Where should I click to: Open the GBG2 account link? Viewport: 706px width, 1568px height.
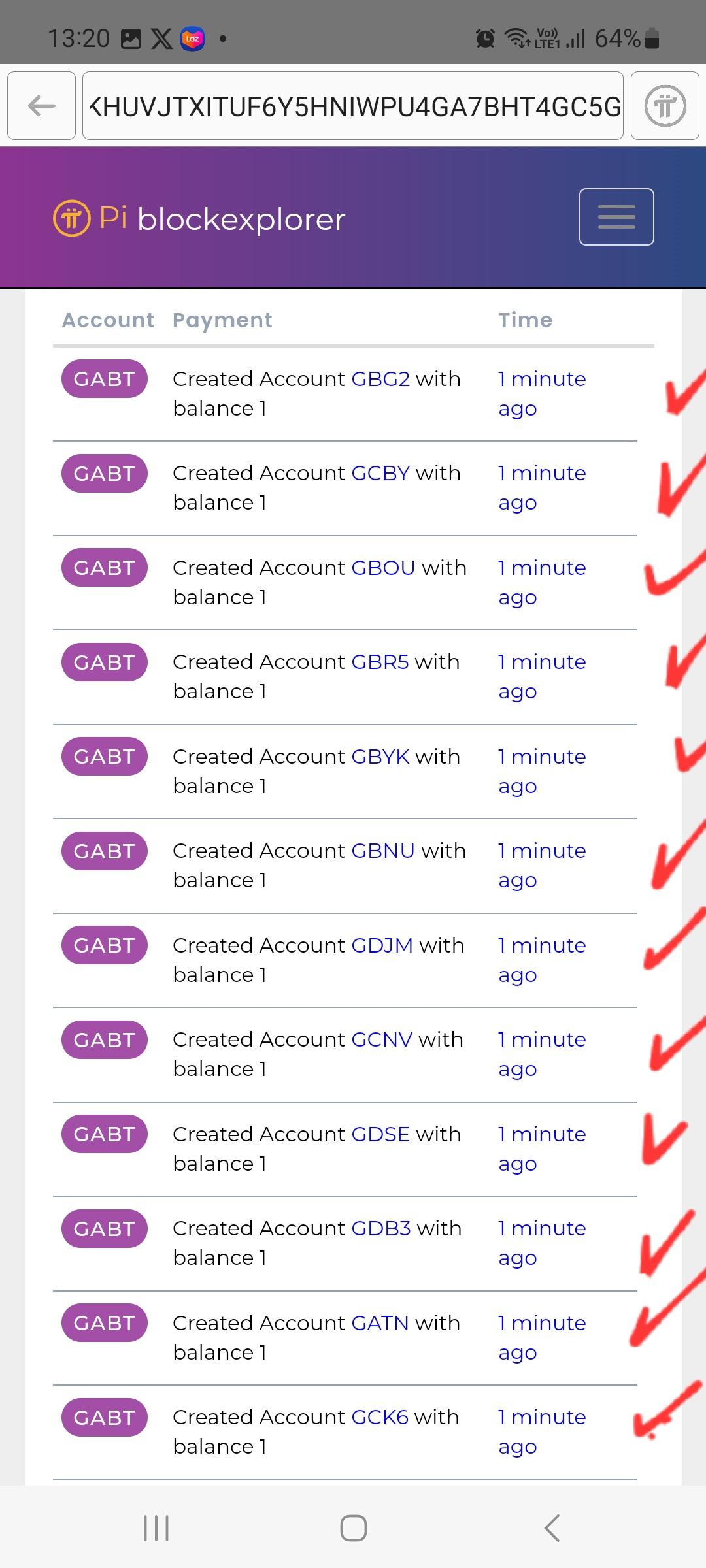[x=380, y=379]
